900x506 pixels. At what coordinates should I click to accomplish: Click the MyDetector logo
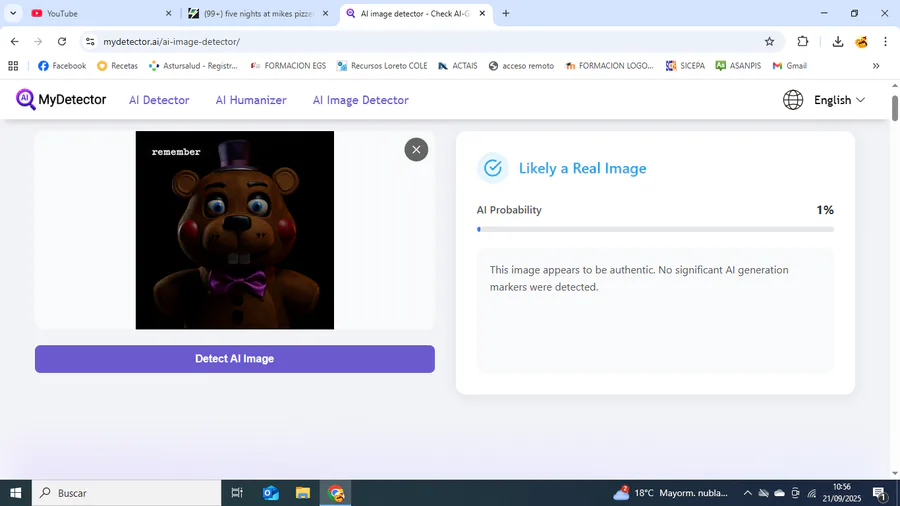click(x=61, y=100)
